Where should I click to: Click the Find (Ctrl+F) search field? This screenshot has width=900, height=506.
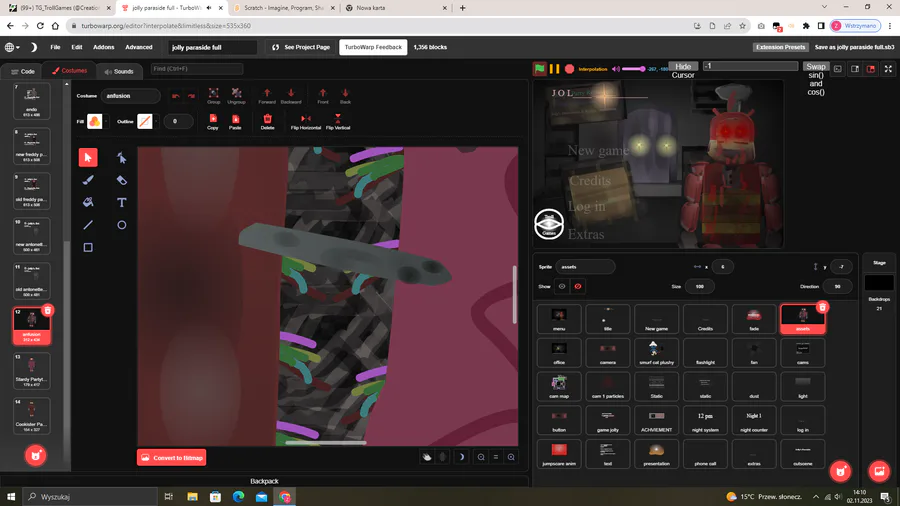coord(196,69)
